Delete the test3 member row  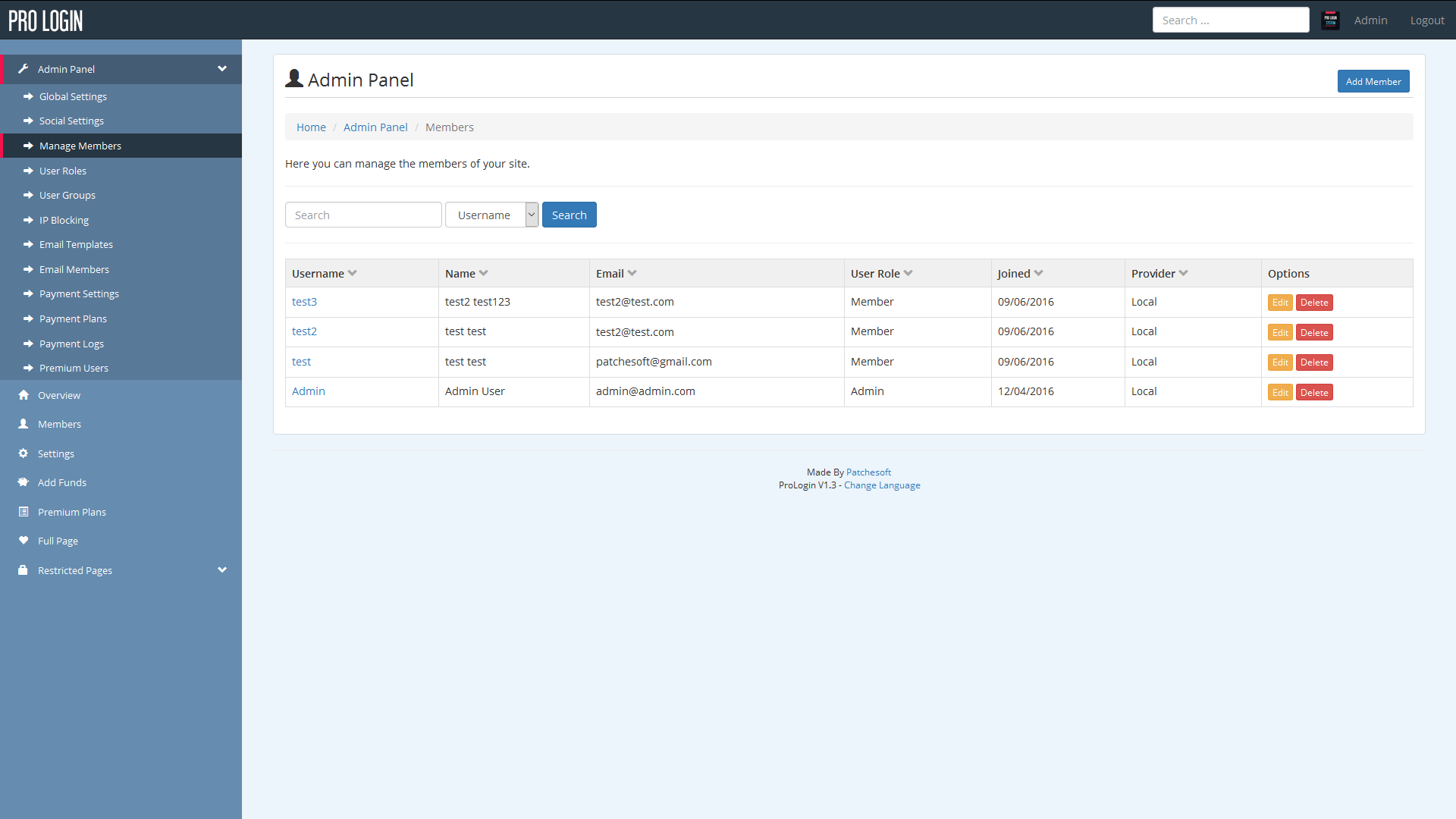pyautogui.click(x=1313, y=303)
